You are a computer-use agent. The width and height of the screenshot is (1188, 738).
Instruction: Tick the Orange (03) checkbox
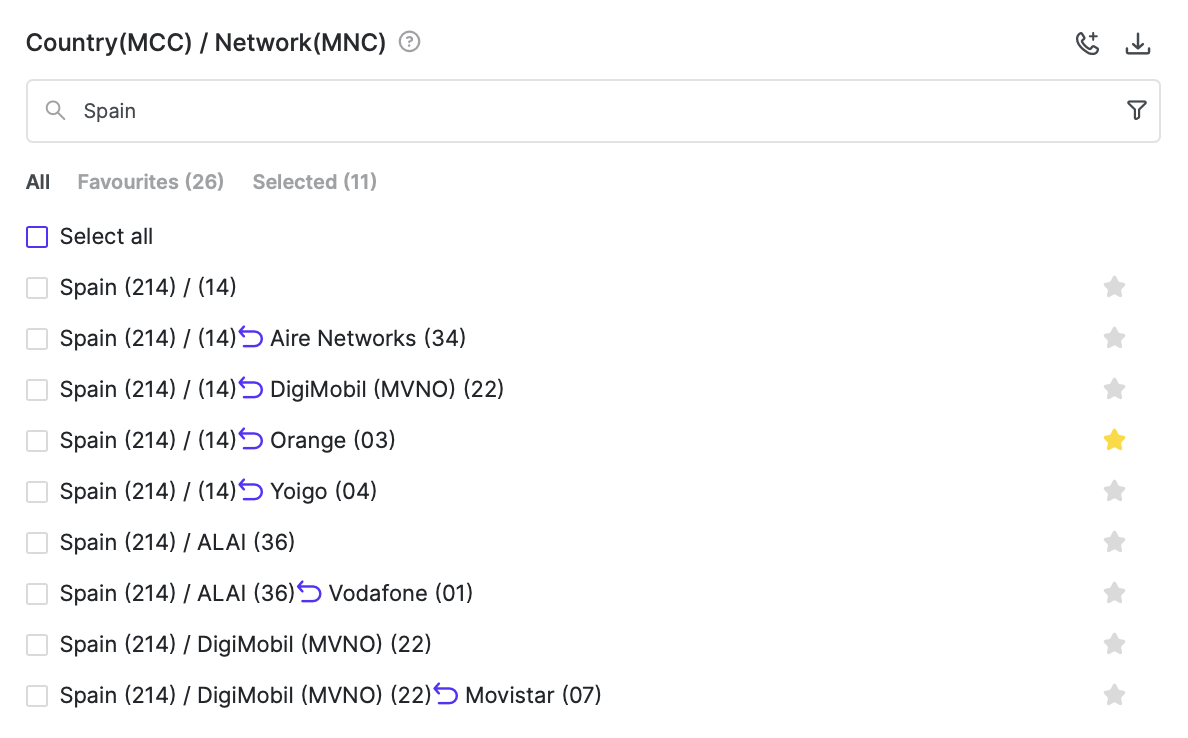pyautogui.click(x=37, y=440)
